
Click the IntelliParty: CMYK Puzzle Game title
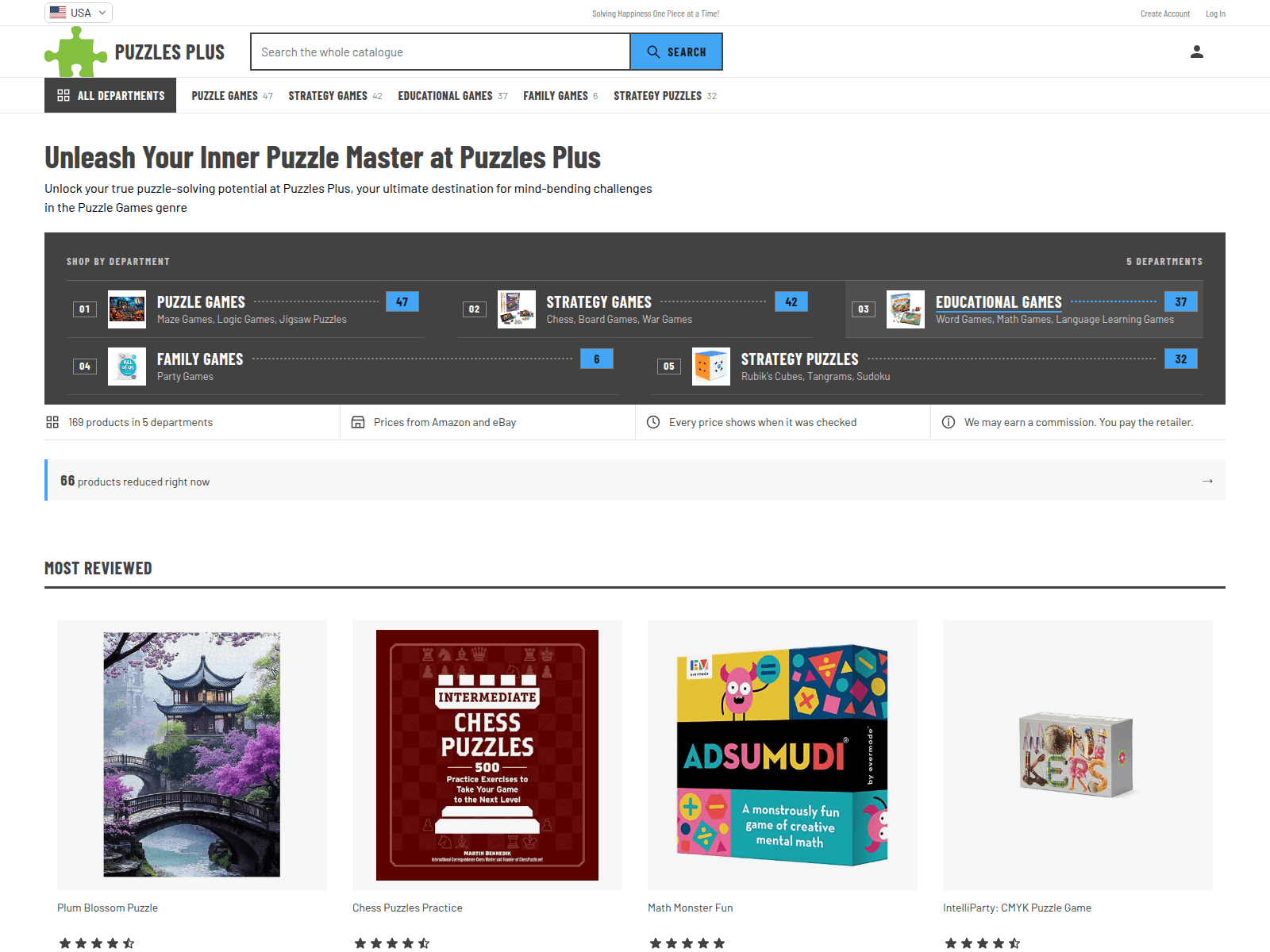[1017, 908]
